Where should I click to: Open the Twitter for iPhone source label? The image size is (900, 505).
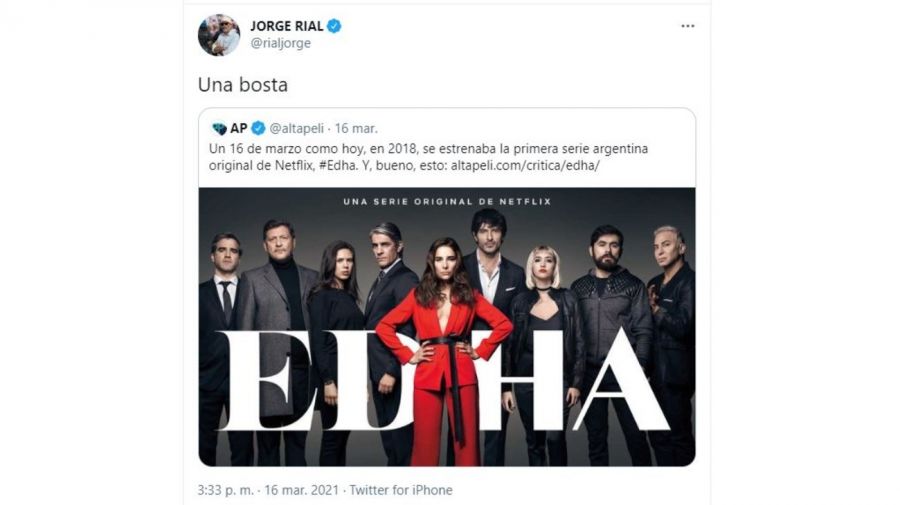(x=401, y=490)
